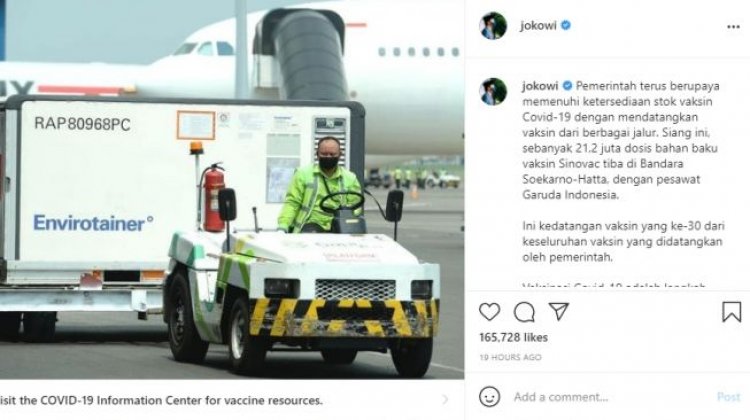Click jokowi avatar beside the caption
The height and width of the screenshot is (420, 750).
pyautogui.click(x=493, y=91)
